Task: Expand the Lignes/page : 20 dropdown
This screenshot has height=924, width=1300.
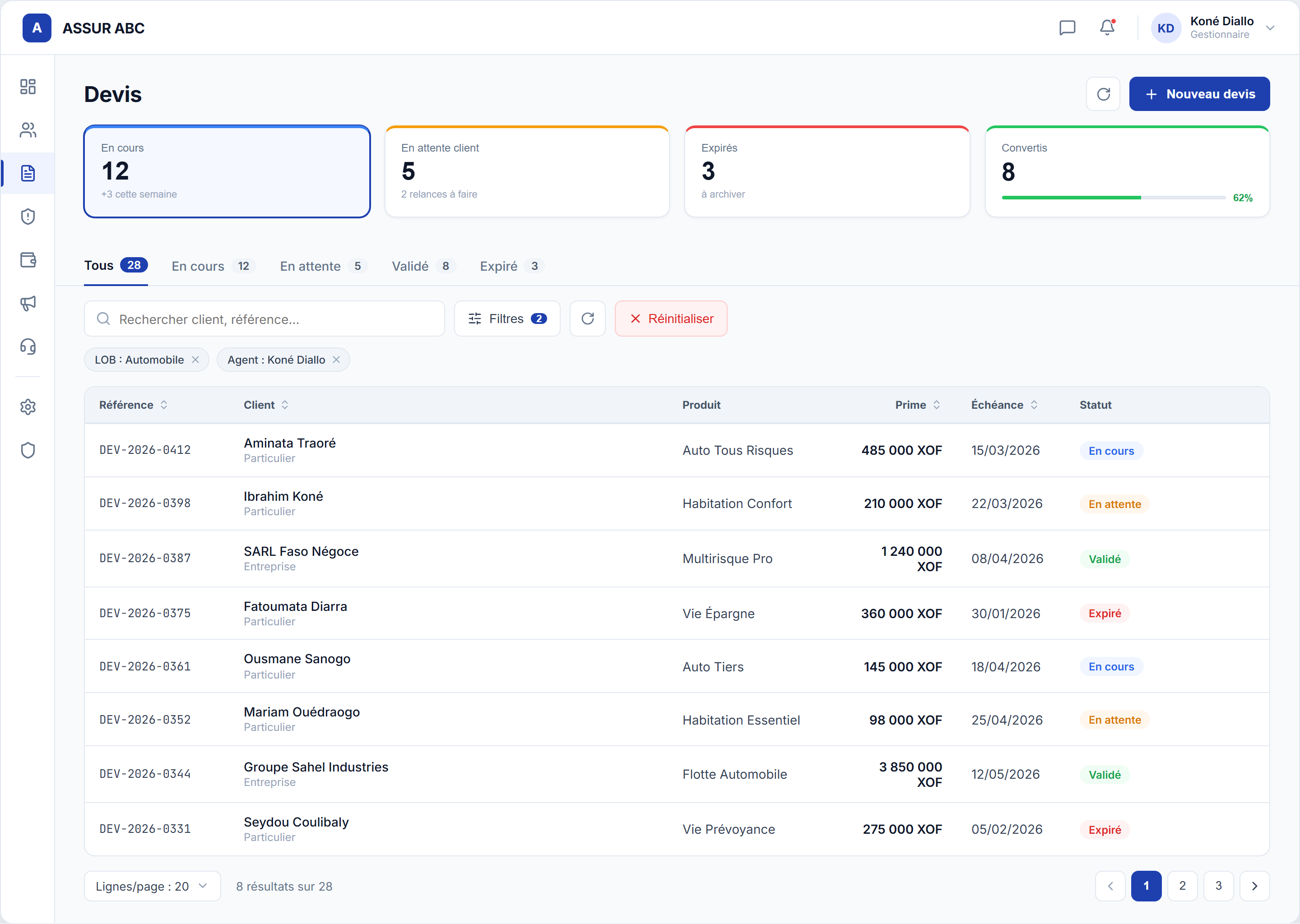Action: 152,886
